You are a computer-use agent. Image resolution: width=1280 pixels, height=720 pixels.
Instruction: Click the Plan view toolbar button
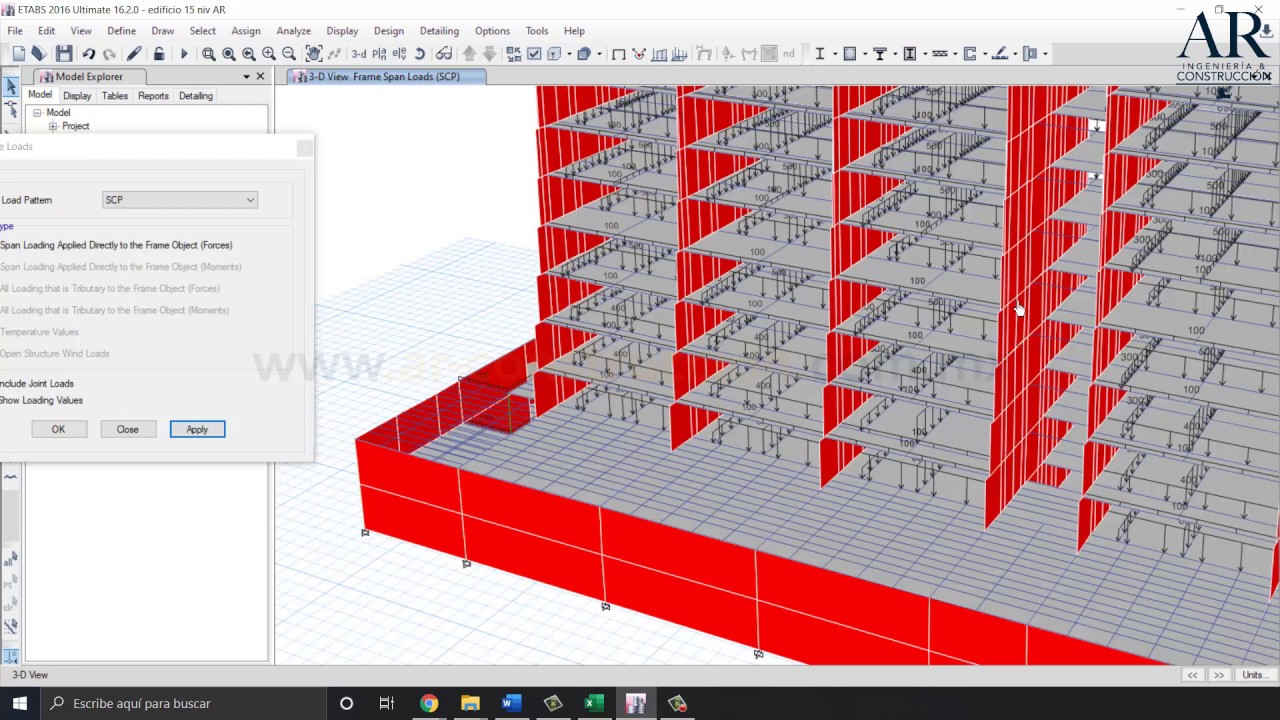pyautogui.click(x=379, y=54)
